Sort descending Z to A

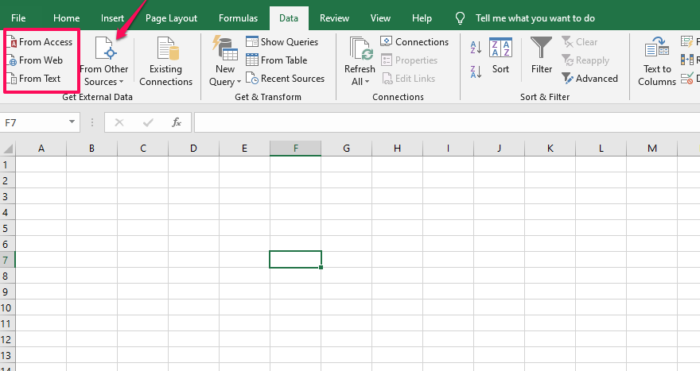476,71
